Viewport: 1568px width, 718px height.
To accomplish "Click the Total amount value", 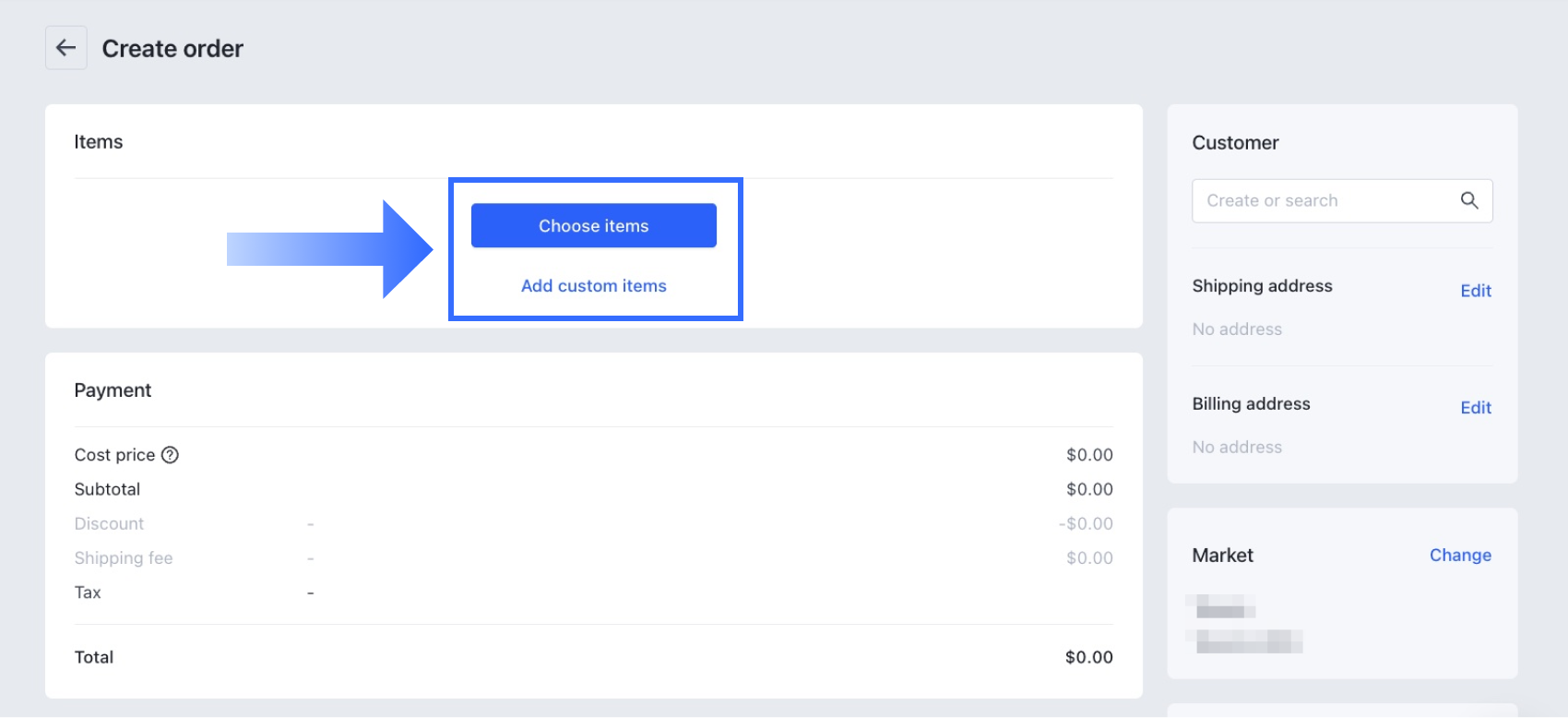I will [x=1088, y=657].
